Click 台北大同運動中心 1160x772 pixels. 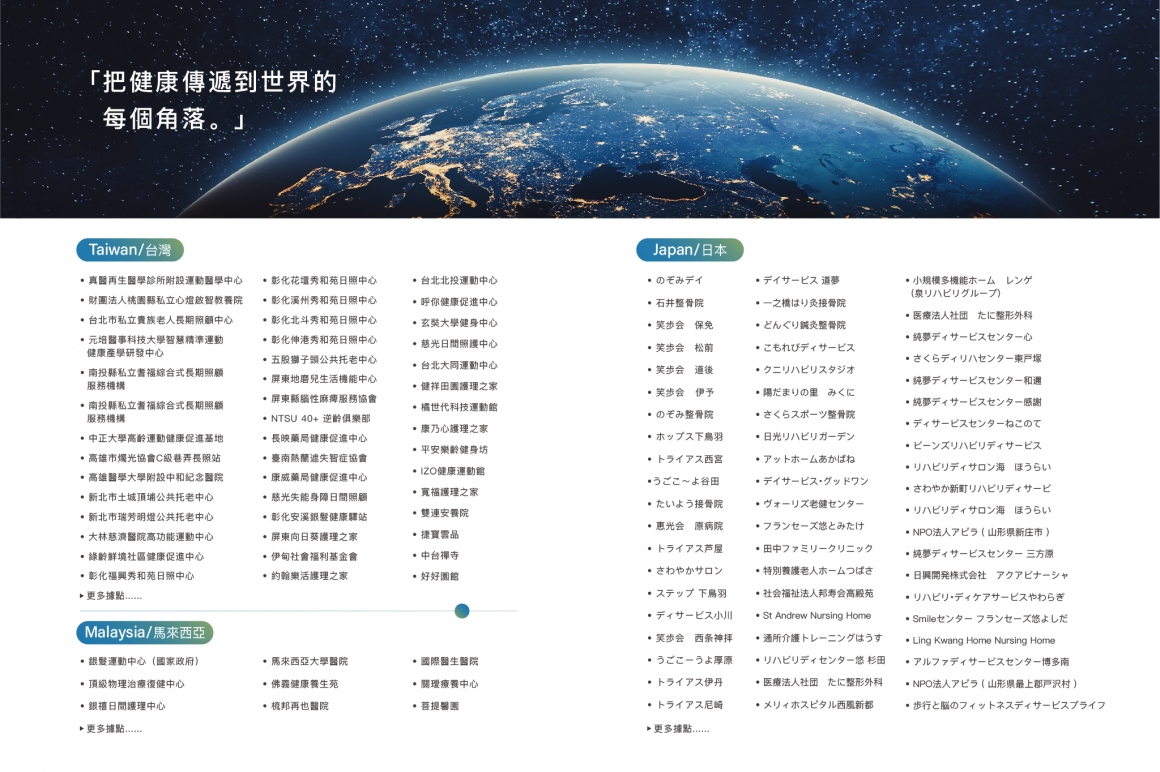click(459, 365)
